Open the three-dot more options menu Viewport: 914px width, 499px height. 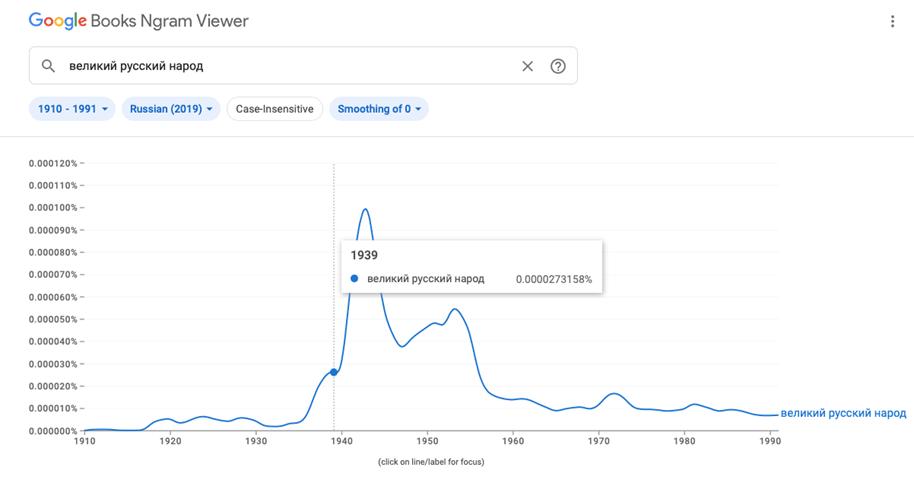pos(892,22)
